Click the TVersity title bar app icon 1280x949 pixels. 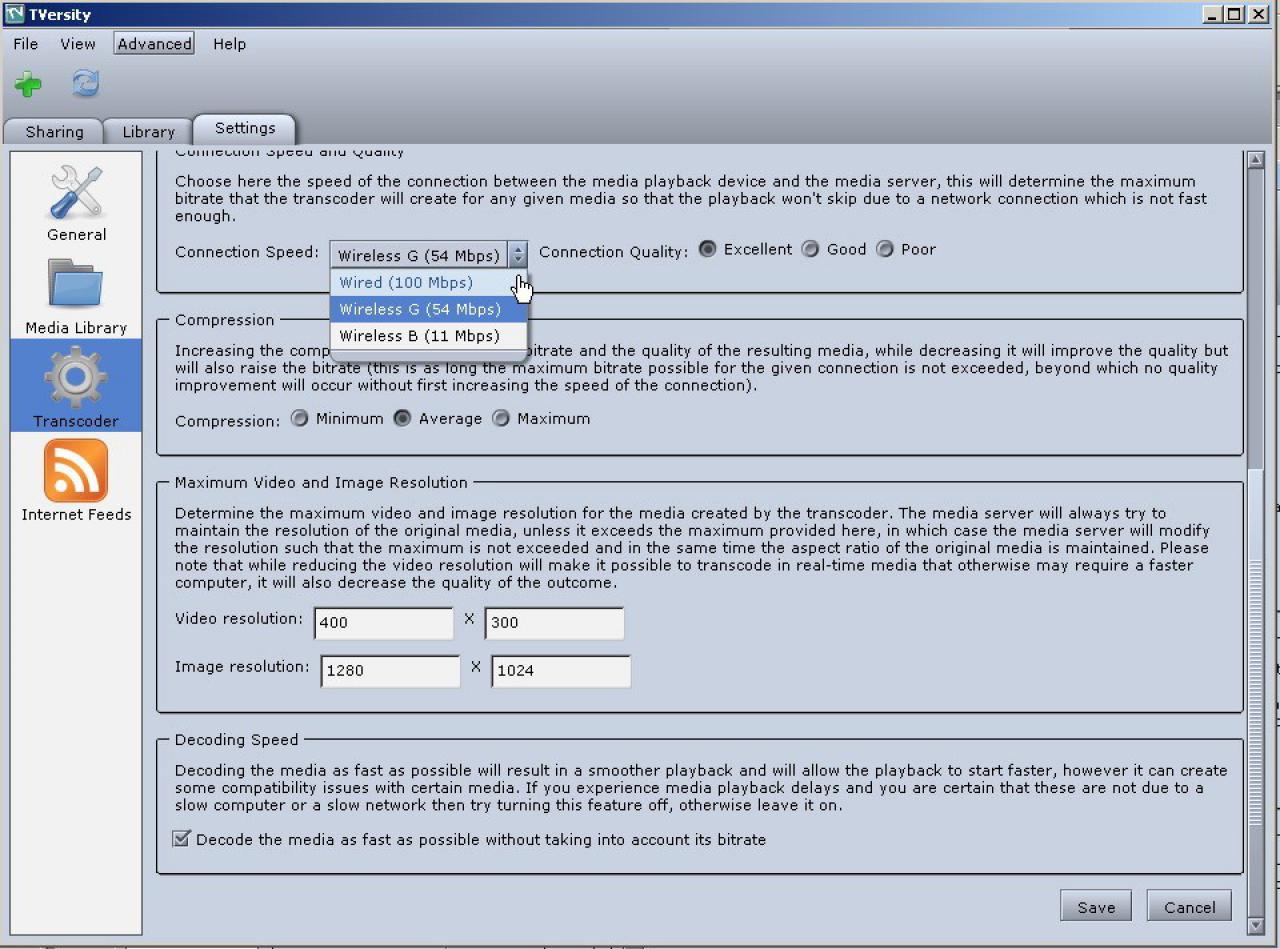[13, 14]
